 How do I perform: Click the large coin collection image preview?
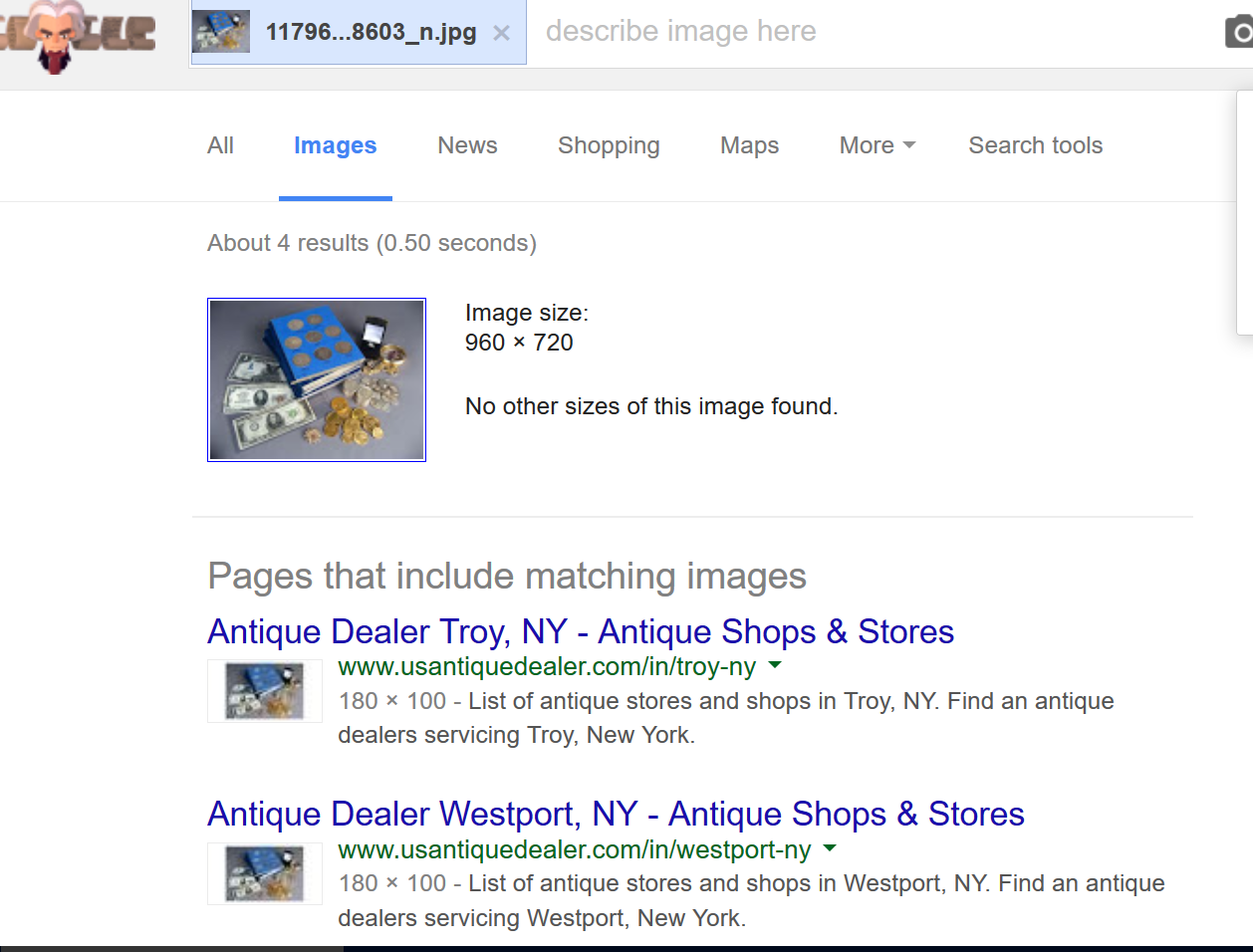(x=317, y=379)
